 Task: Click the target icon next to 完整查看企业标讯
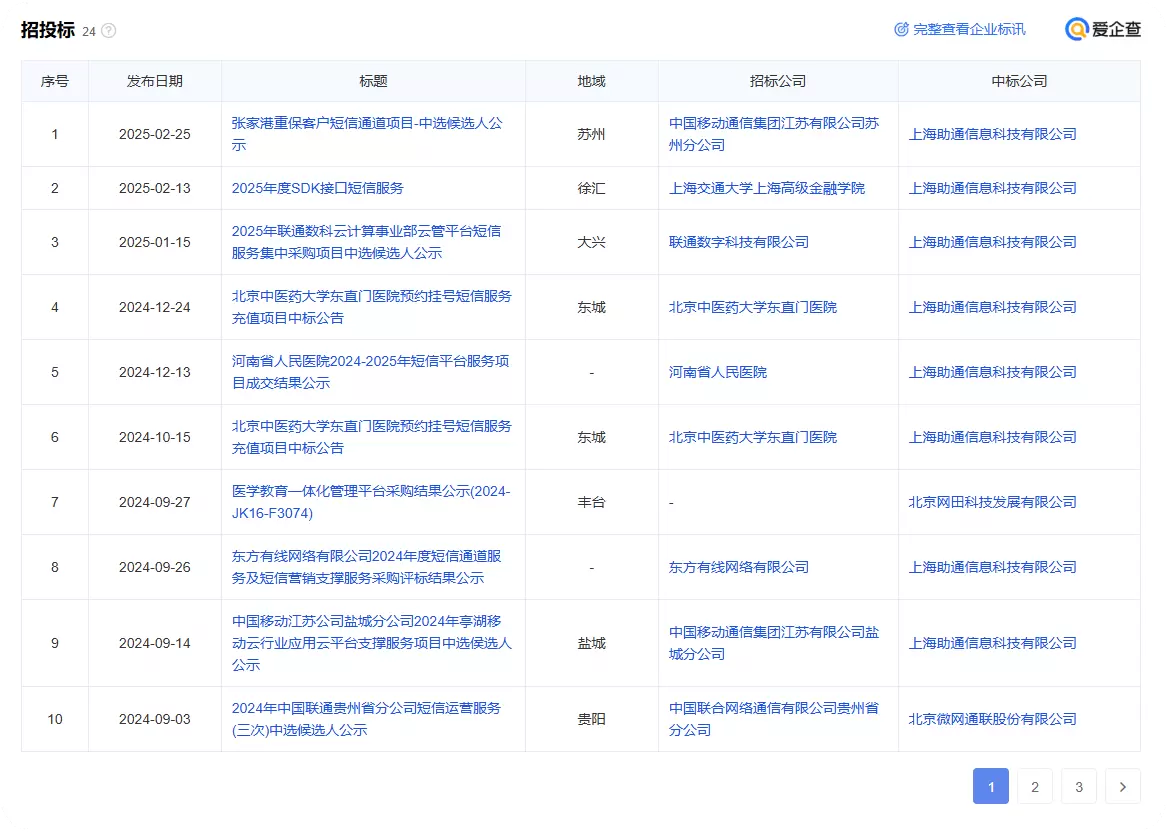point(901,29)
